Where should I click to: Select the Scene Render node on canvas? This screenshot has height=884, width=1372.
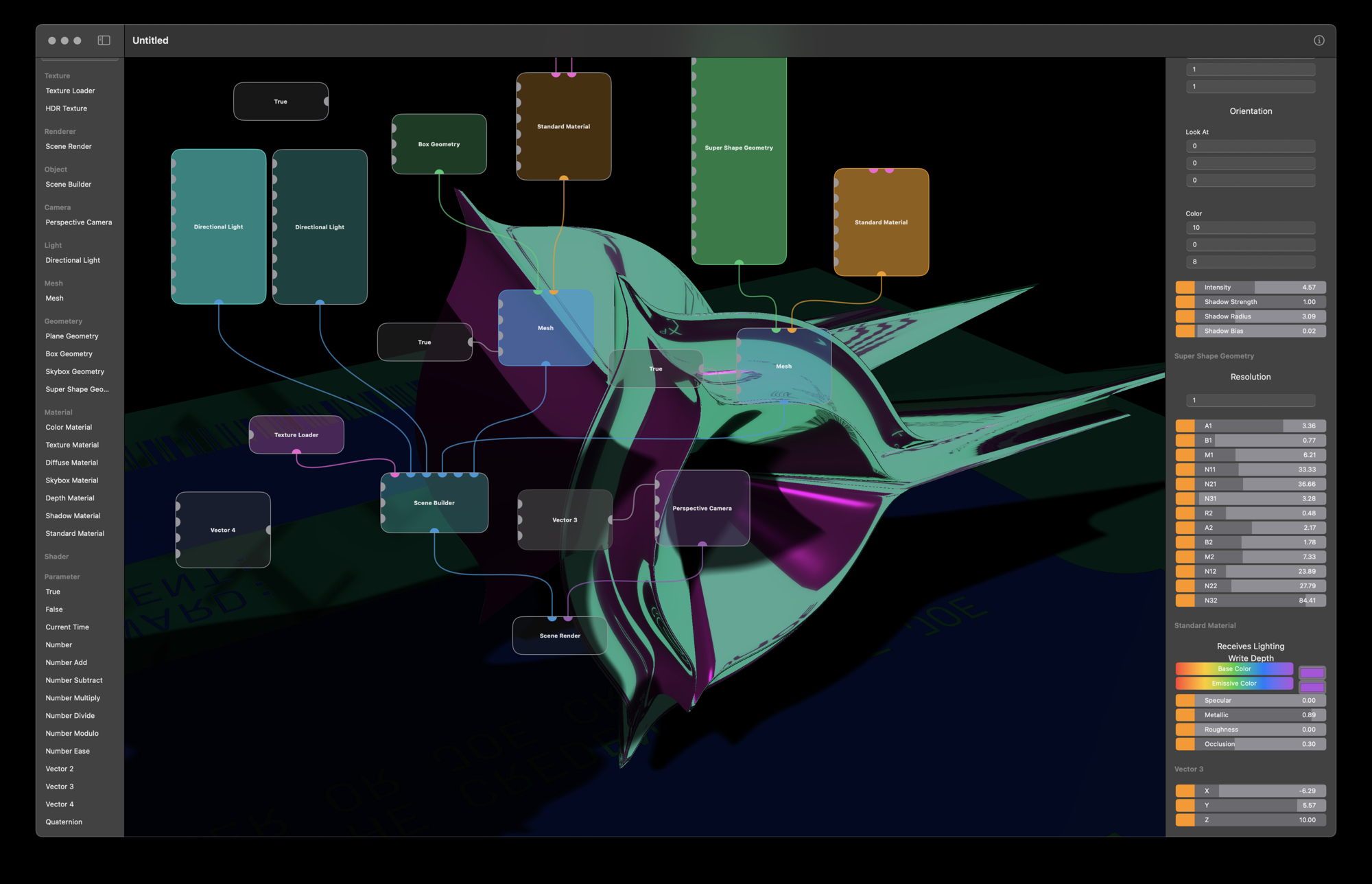coord(560,636)
